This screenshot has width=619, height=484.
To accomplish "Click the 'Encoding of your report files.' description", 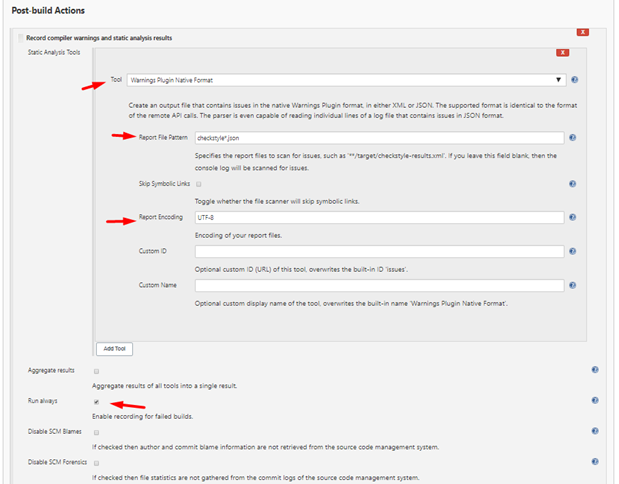I will pos(238,235).
